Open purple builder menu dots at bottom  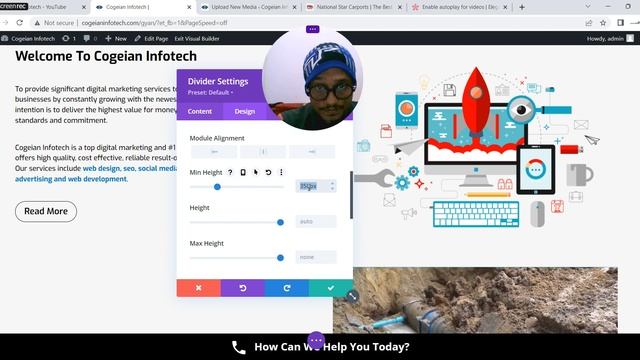(x=316, y=340)
